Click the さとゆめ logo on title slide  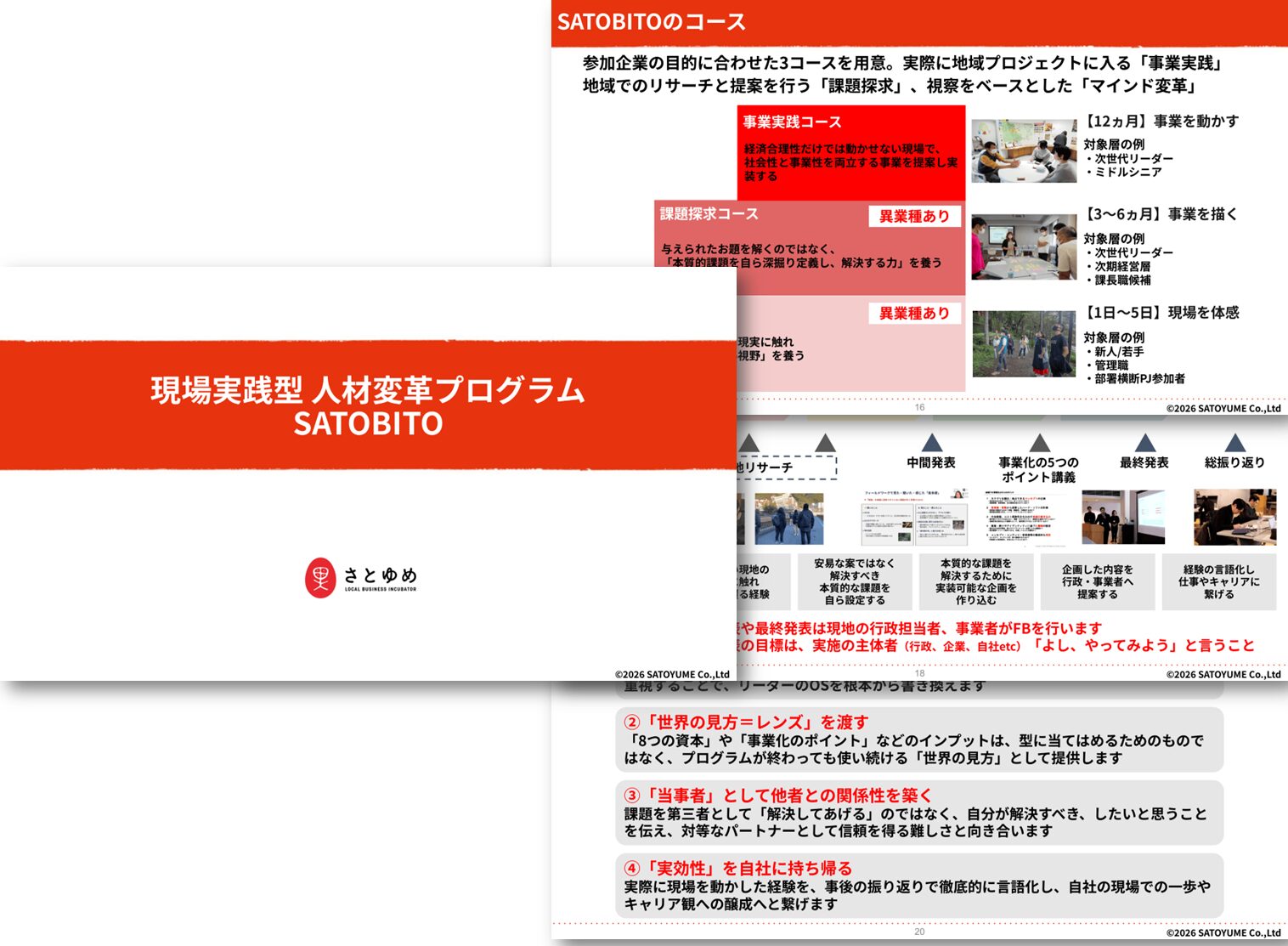pyautogui.click(x=361, y=578)
